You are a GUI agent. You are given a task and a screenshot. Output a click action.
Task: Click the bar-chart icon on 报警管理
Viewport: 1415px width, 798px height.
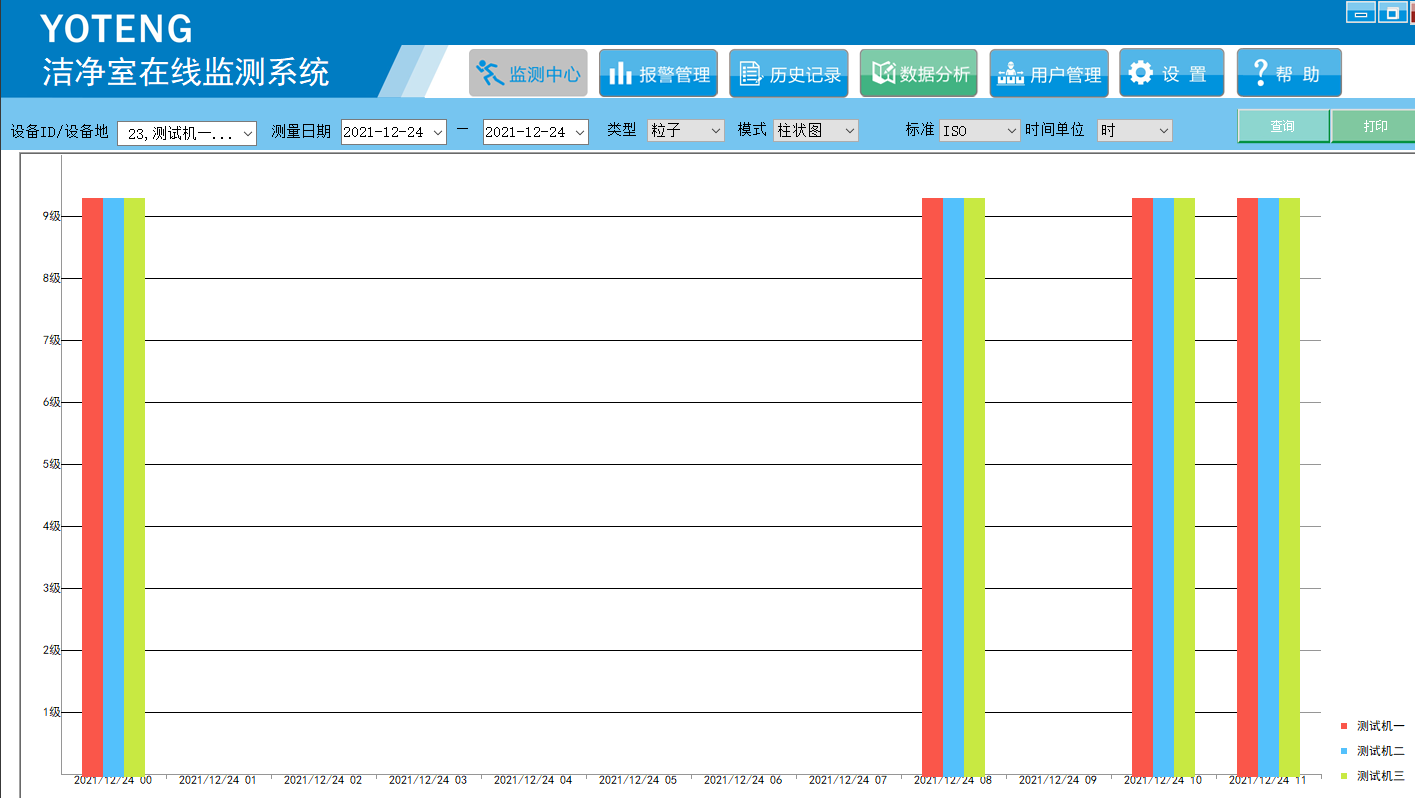point(621,73)
